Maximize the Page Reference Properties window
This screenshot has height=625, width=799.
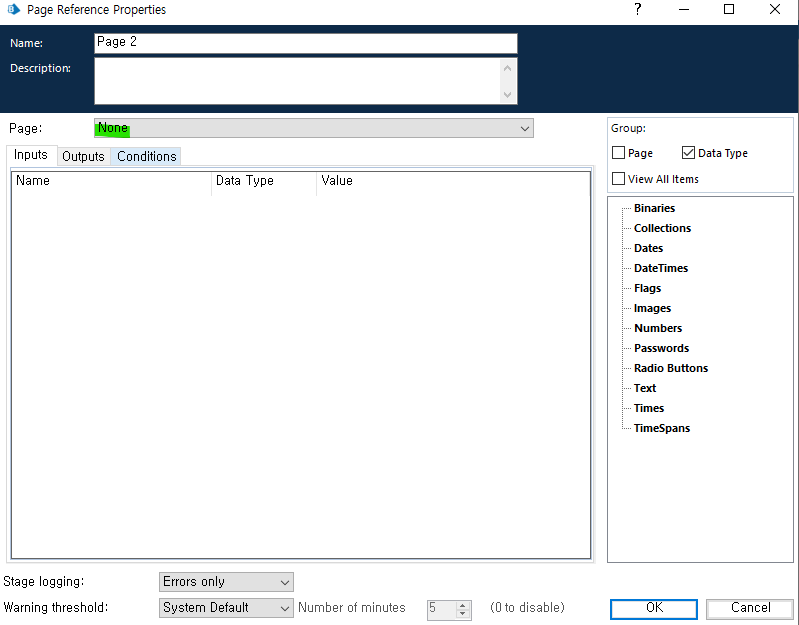click(x=729, y=9)
